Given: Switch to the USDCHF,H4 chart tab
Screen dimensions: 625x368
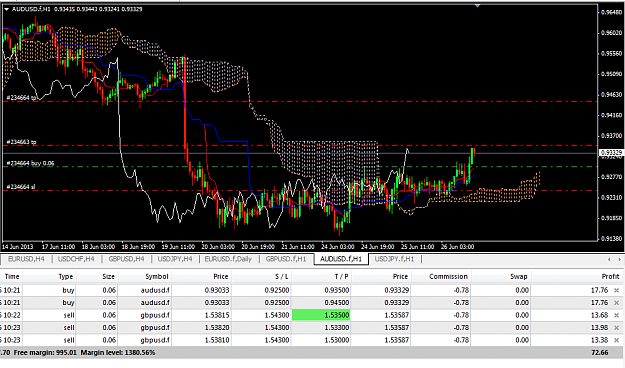Looking at the screenshot, I should 76,259.
